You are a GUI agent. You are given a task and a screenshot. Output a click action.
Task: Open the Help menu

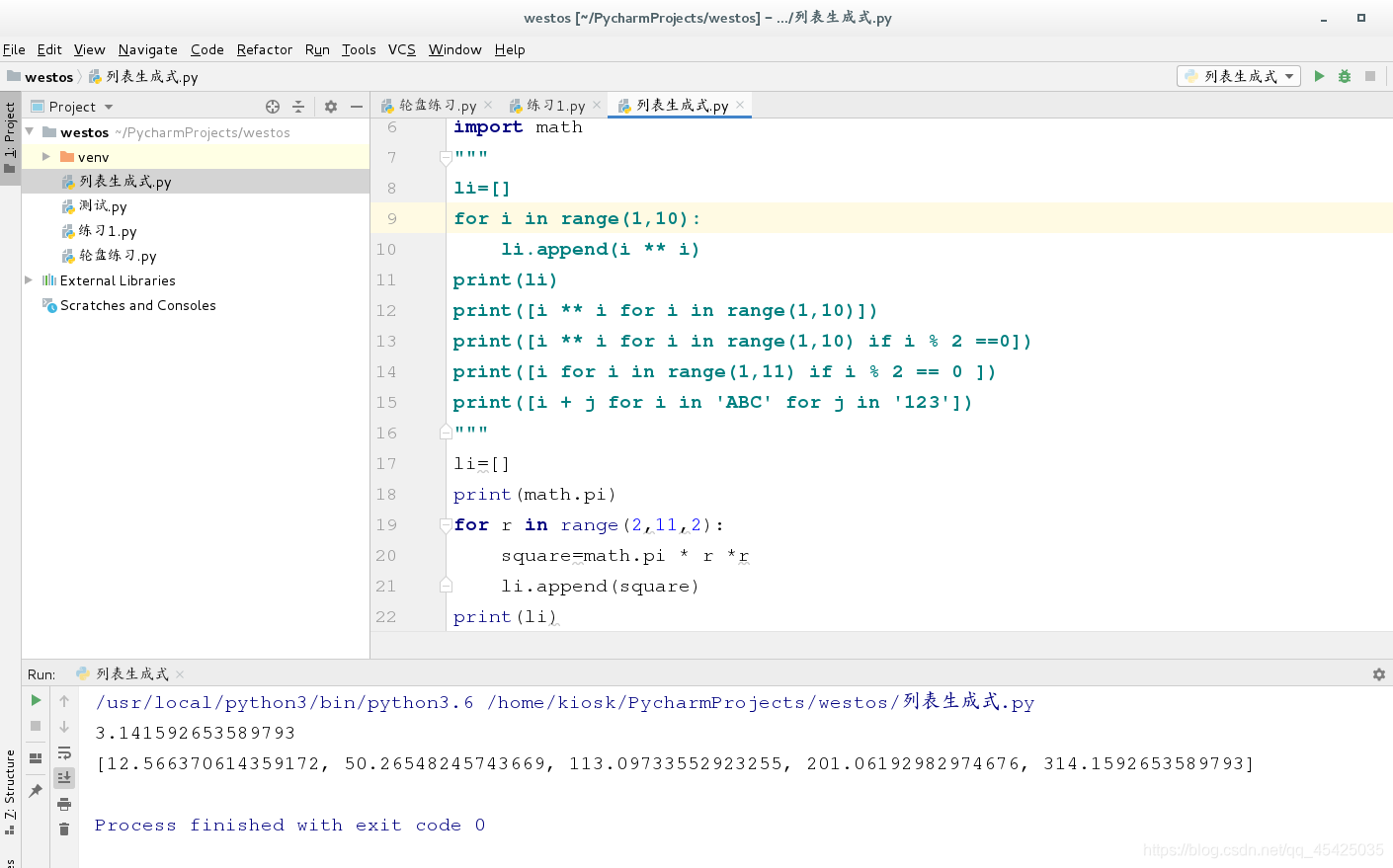coord(510,49)
